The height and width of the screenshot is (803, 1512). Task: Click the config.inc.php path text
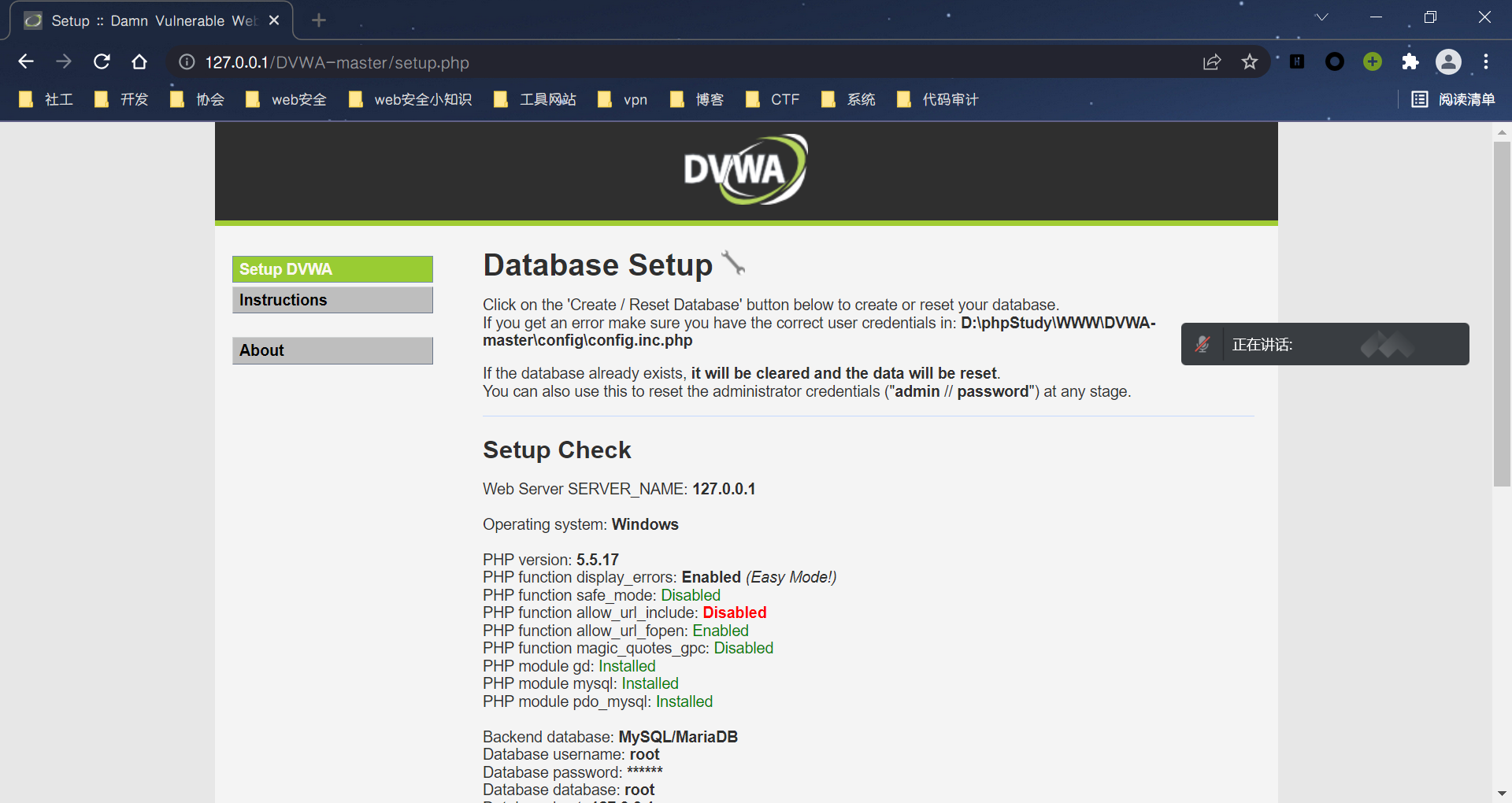pyautogui.click(x=819, y=331)
